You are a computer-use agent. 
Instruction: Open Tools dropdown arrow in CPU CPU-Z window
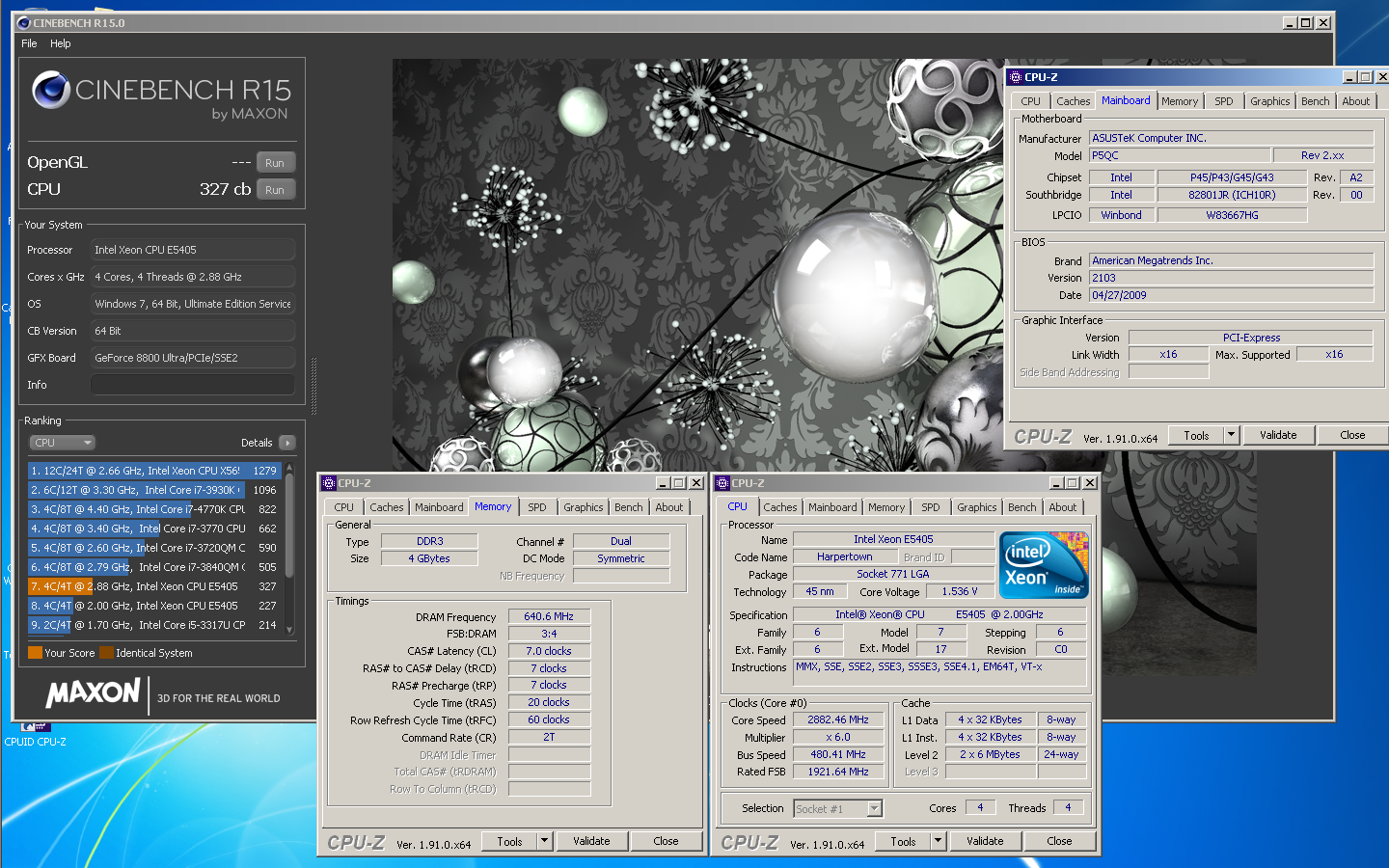click(938, 842)
